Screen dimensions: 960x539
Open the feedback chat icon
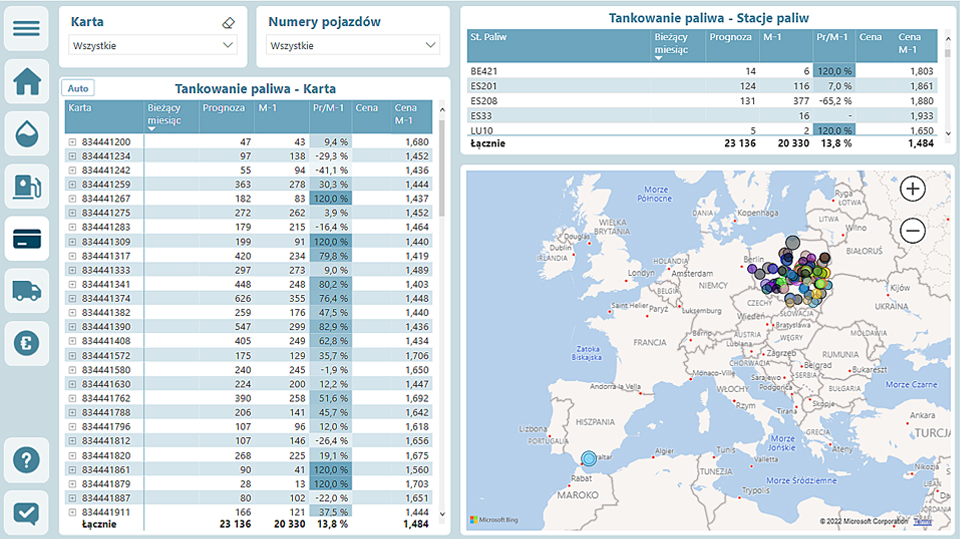tap(26, 513)
